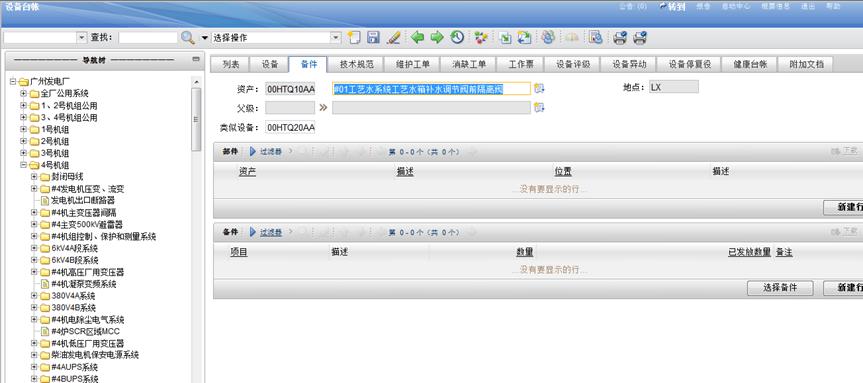Sort by 数量 column header in 备件 table

point(525,252)
